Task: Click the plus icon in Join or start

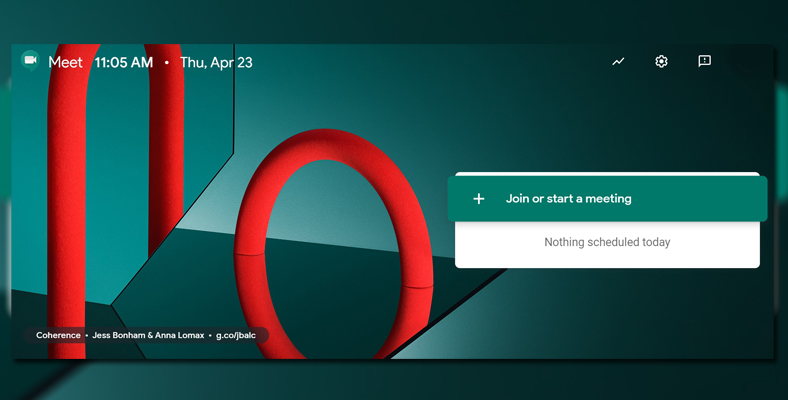Action: 479,199
